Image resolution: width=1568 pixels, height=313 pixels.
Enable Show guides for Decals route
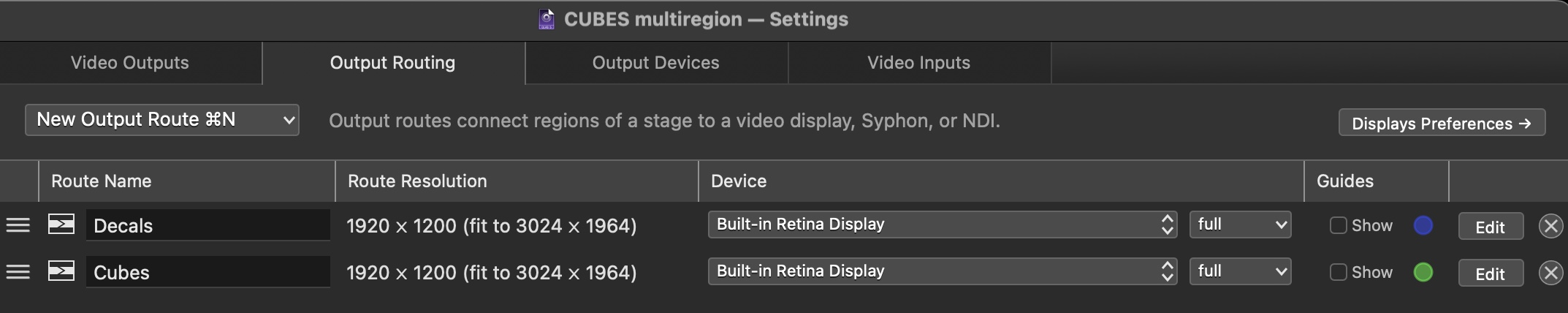pyautogui.click(x=1339, y=225)
